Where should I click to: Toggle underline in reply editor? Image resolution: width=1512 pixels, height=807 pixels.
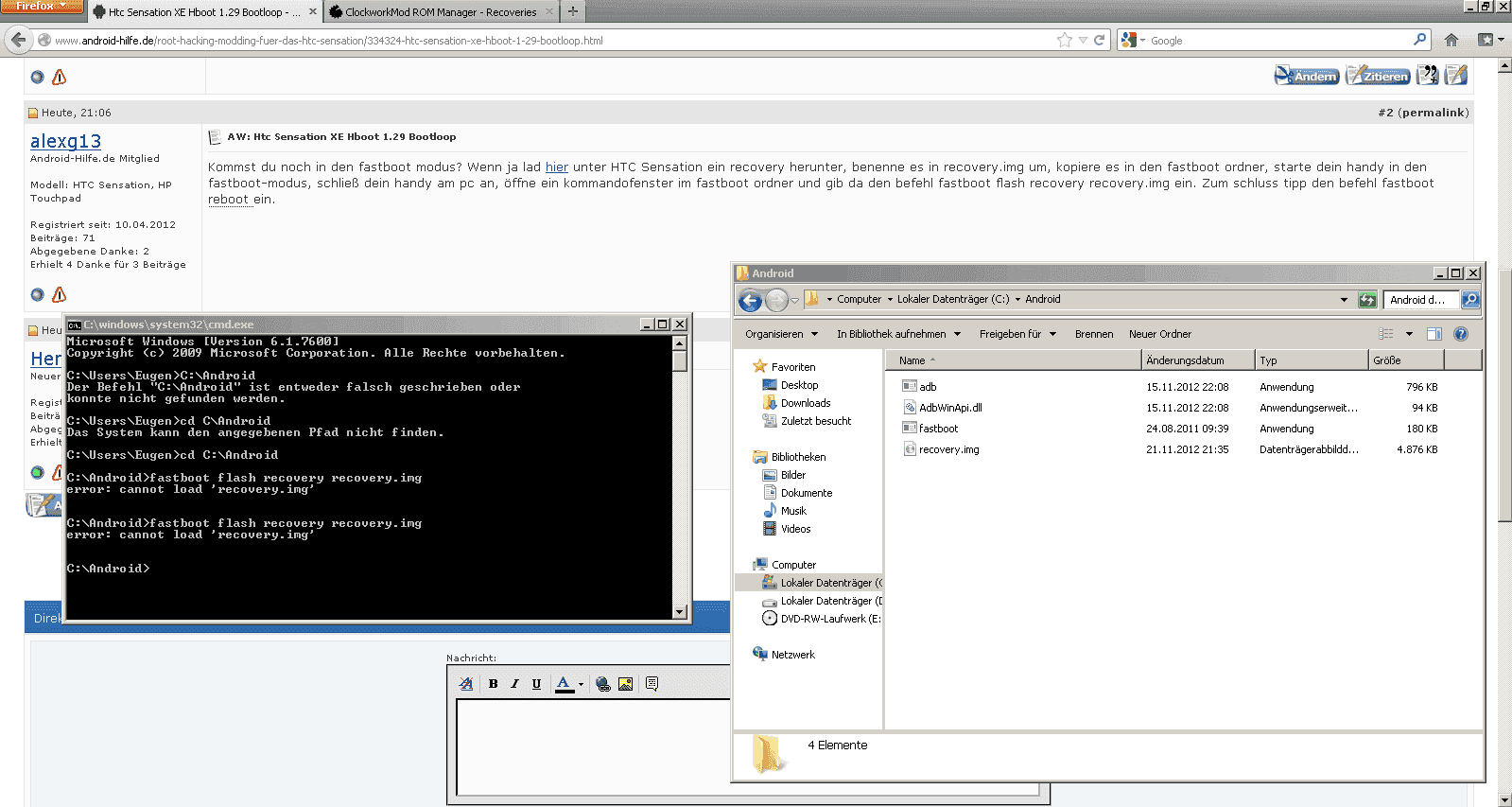(536, 683)
